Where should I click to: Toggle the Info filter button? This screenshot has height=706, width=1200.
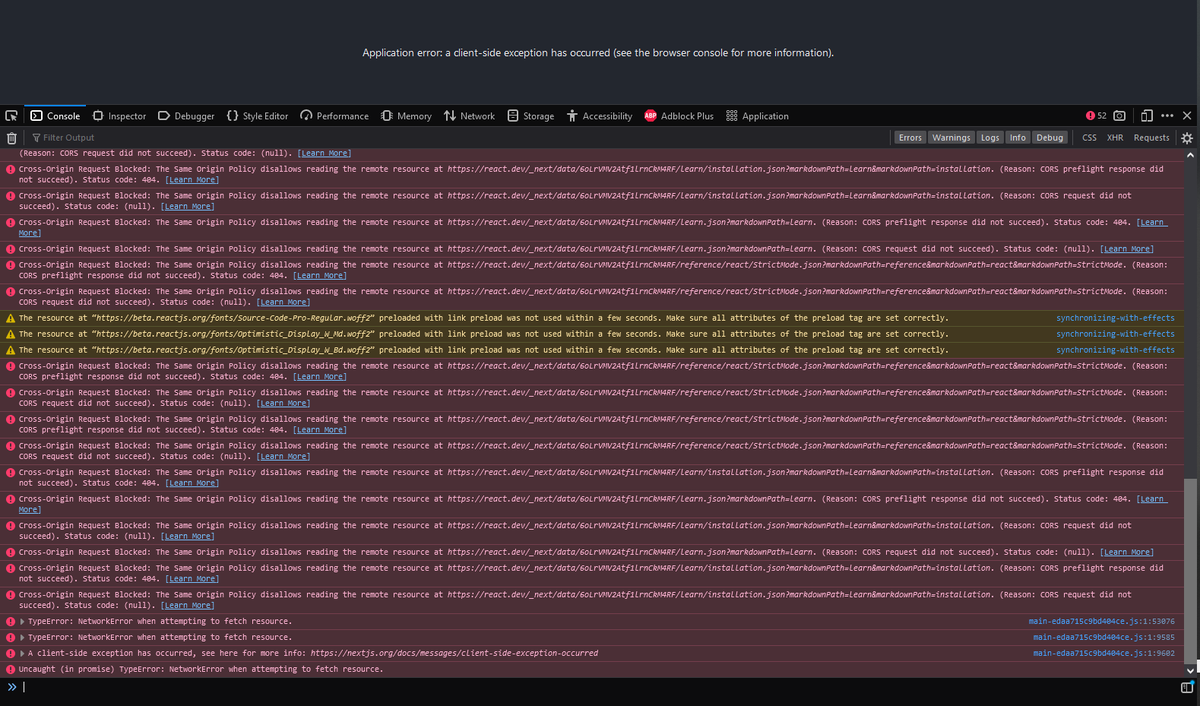point(1018,138)
